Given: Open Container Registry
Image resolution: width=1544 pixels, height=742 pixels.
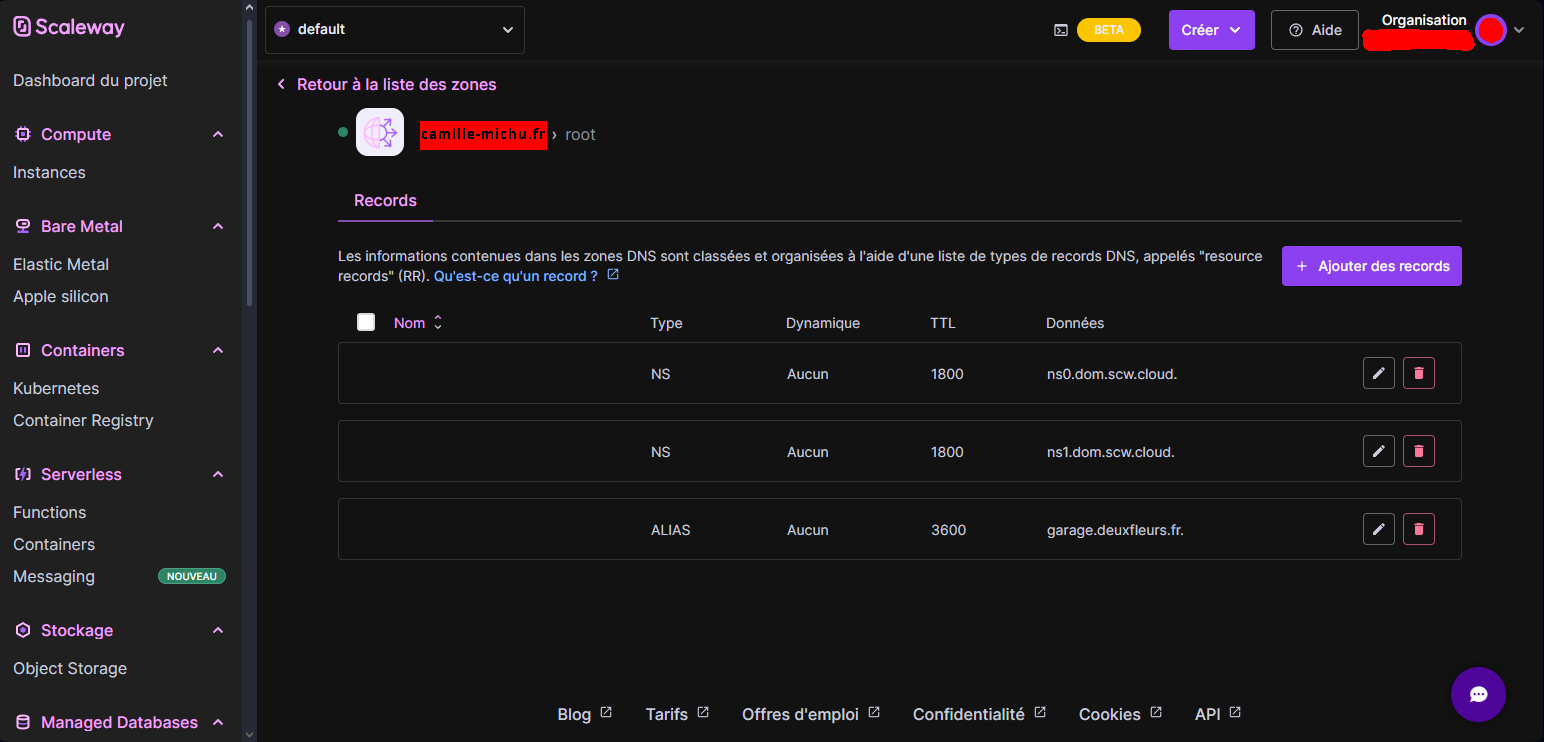Looking at the screenshot, I should tap(83, 420).
